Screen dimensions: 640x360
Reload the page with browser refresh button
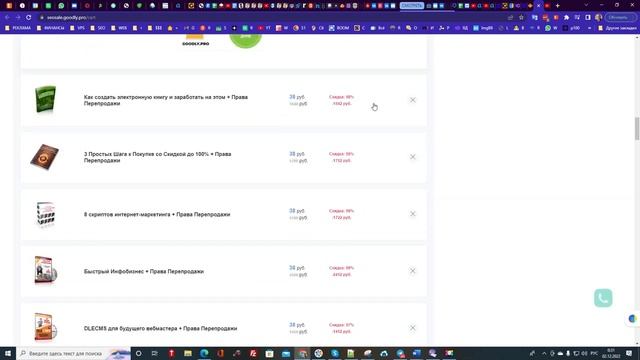click(29, 18)
